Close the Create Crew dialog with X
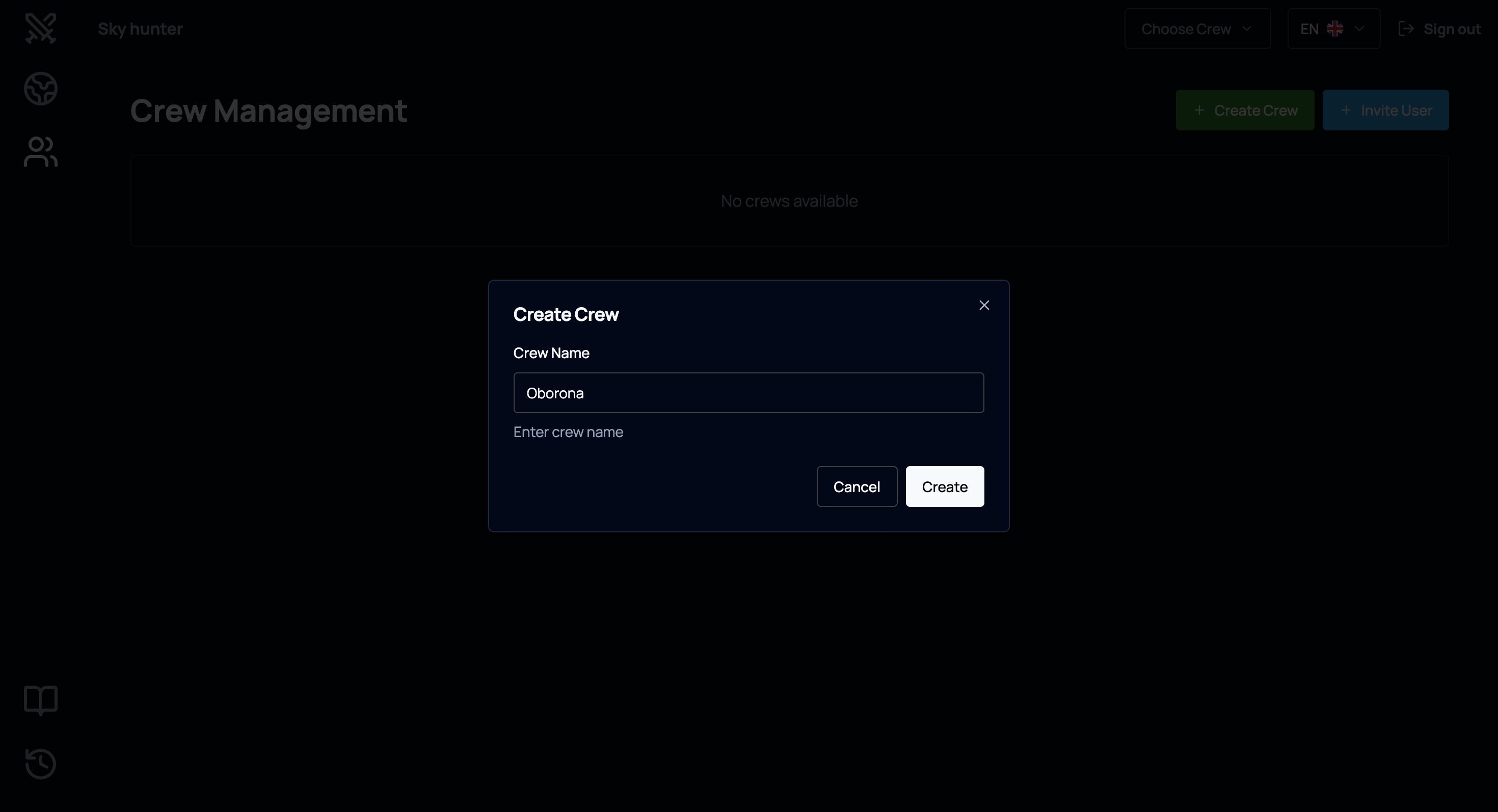Viewport: 1498px width, 812px height. (x=984, y=306)
